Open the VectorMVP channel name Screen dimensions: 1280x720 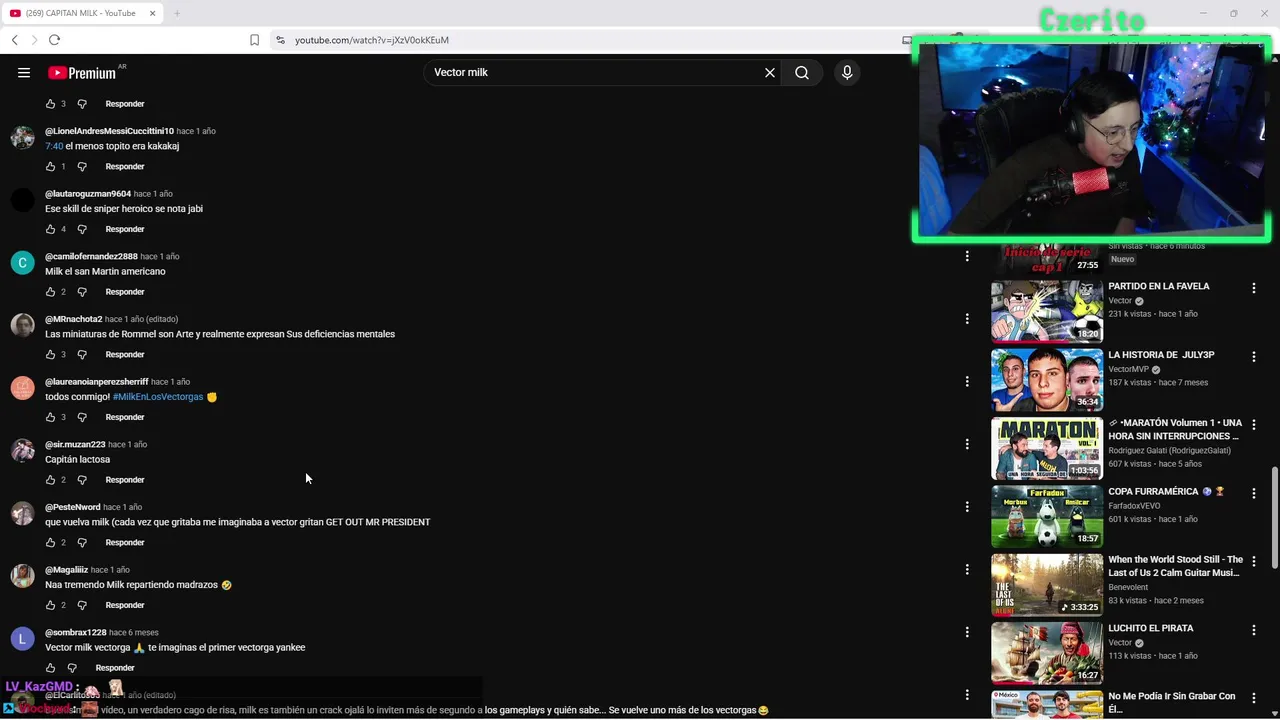point(1128,369)
